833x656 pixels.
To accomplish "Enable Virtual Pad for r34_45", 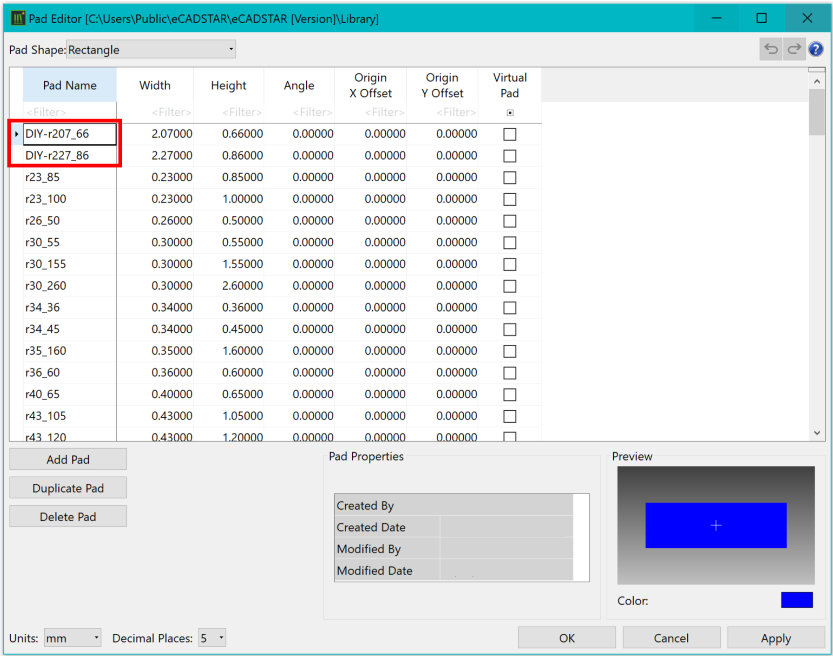I will point(509,329).
